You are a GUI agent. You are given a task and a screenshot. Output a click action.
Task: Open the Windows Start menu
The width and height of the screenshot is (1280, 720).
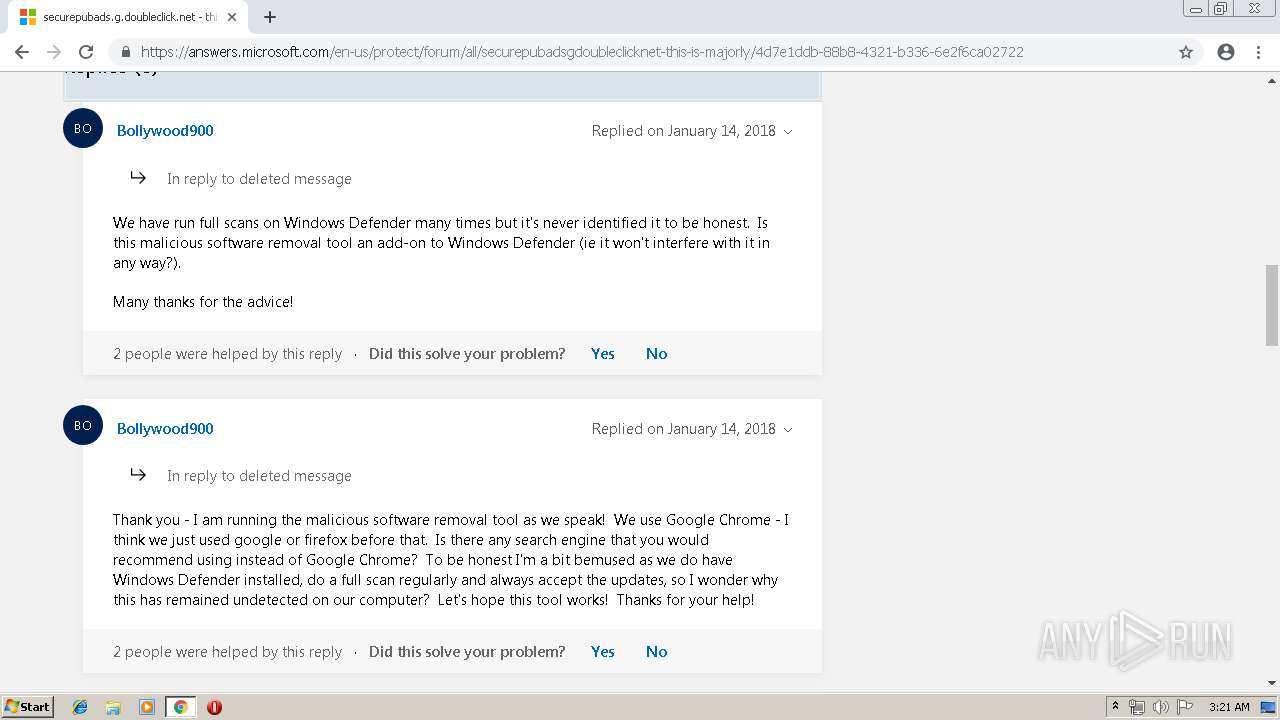[28, 707]
